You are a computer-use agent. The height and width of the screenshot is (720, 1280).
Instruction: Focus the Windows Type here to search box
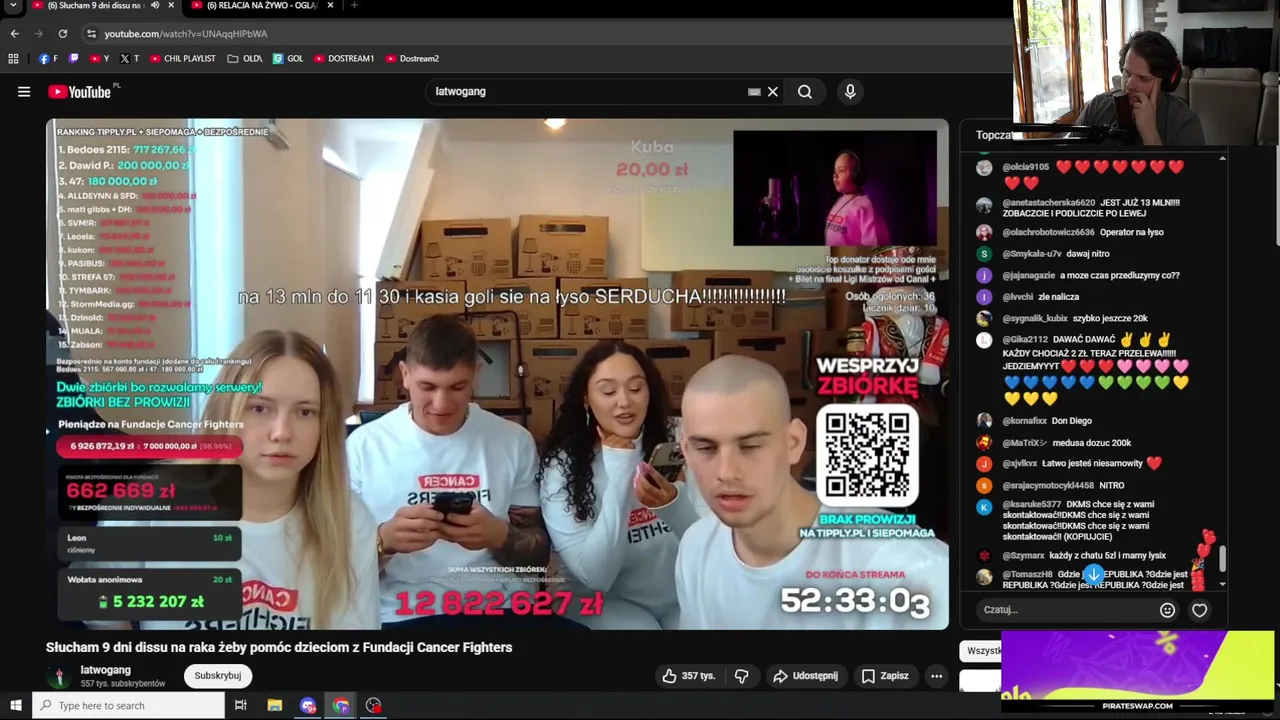point(128,706)
